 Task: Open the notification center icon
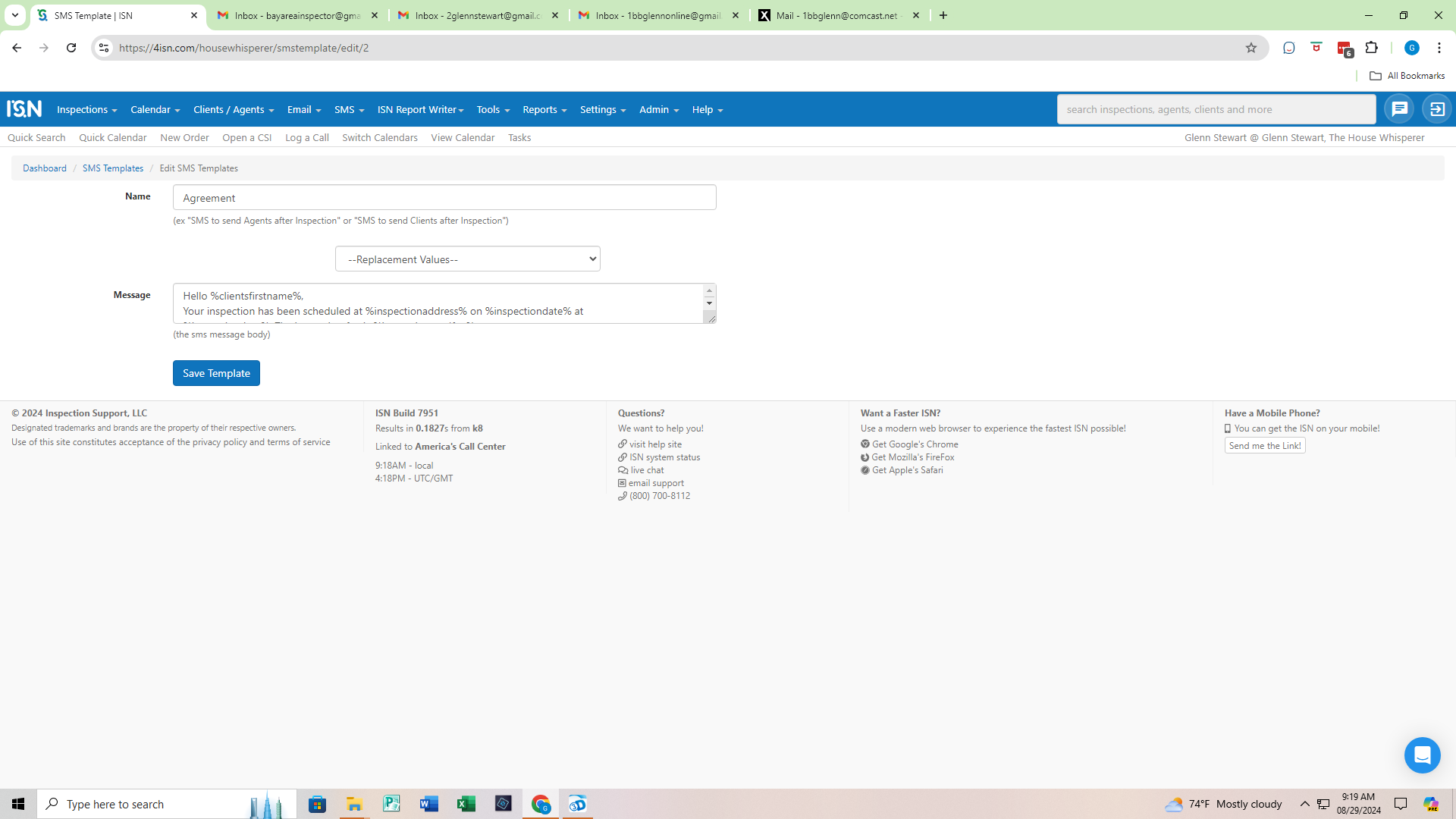1401,804
